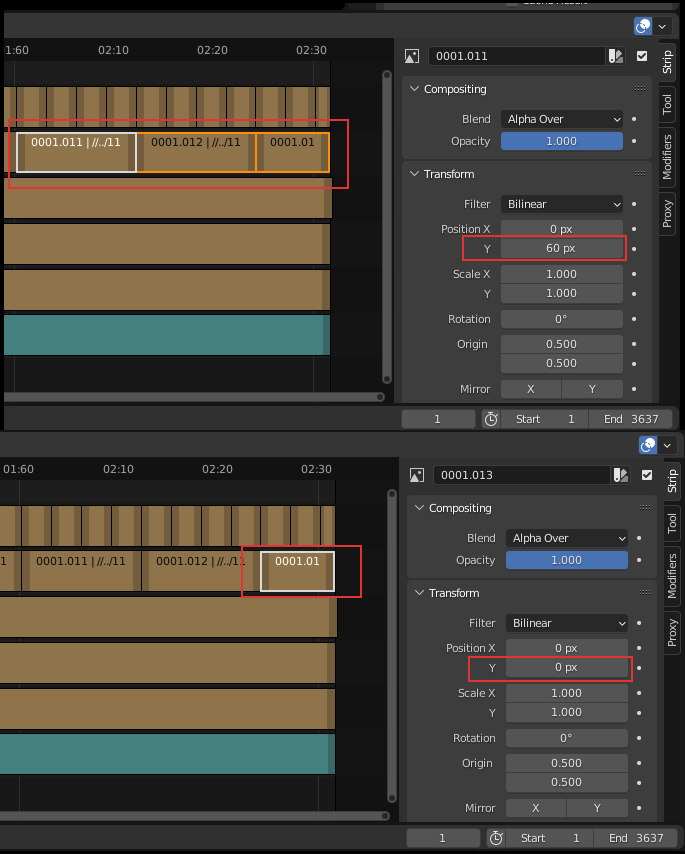This screenshot has height=854, width=685.
Task: Animate Rotation via dot icon in 0001.013 panel
Action: [x=639, y=738]
